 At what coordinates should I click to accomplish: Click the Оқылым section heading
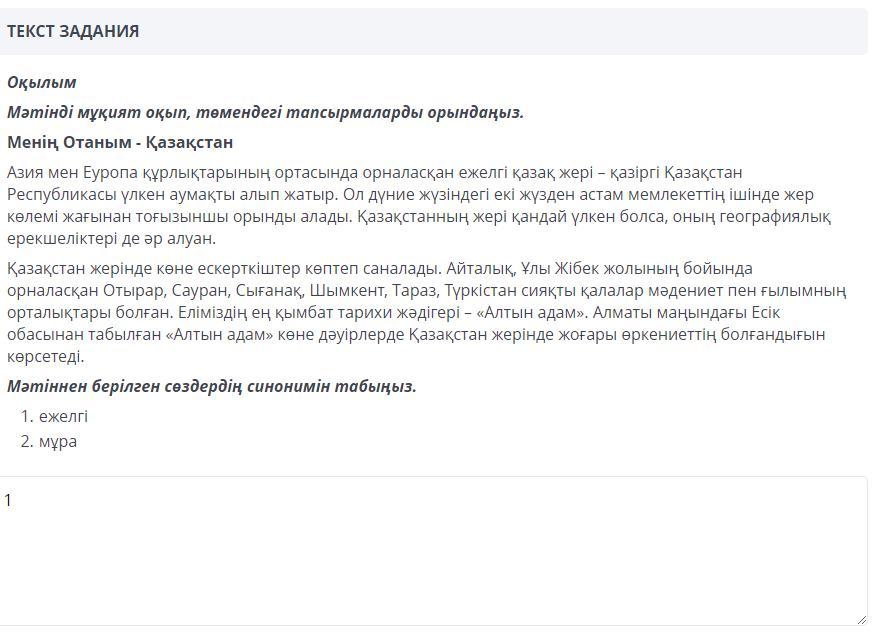click(x=41, y=82)
